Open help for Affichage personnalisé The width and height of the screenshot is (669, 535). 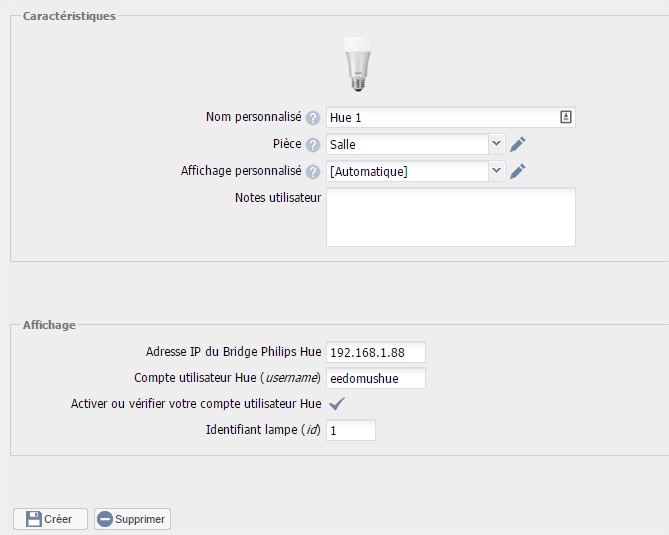(313, 172)
